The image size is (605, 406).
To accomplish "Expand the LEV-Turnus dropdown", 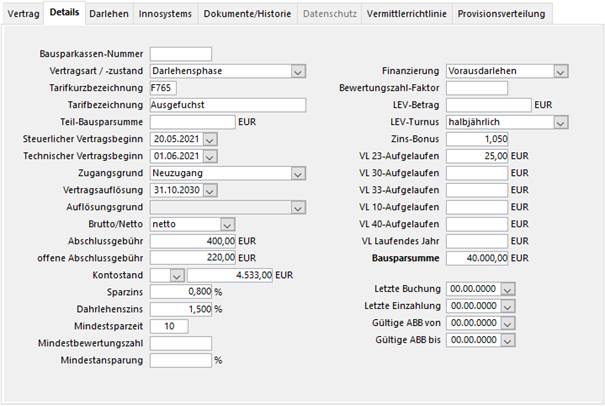I will (x=560, y=122).
